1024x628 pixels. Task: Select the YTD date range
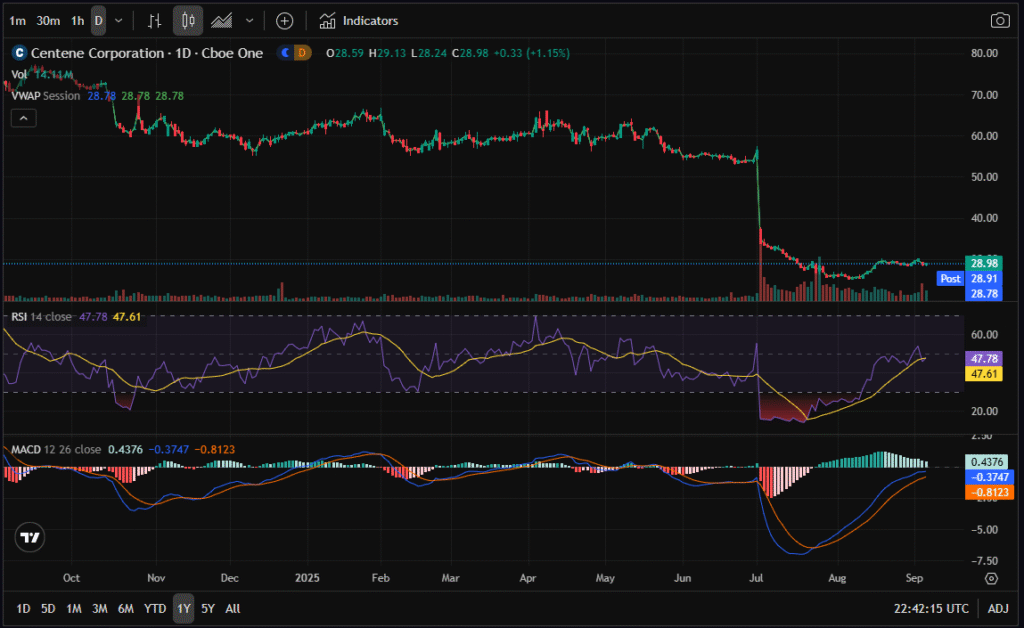155,608
